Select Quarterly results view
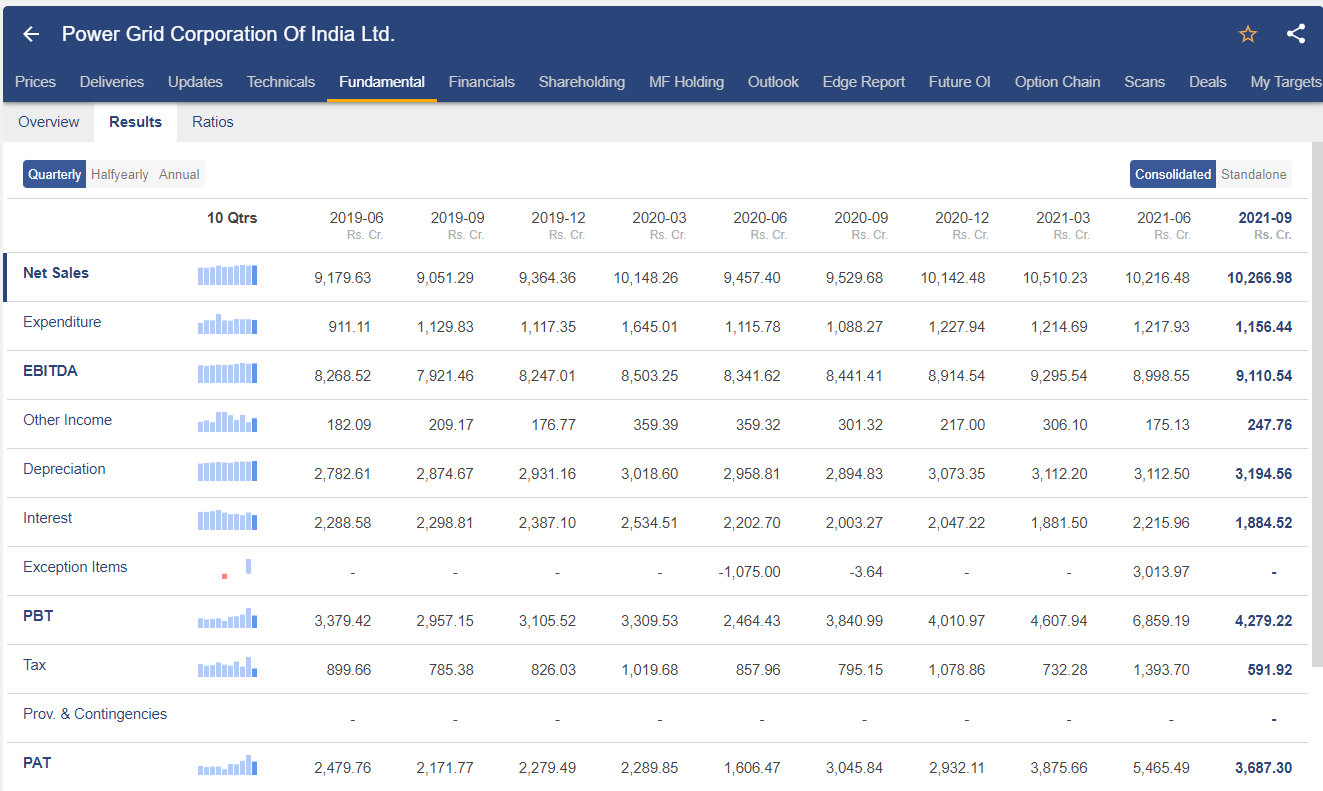 [55, 174]
